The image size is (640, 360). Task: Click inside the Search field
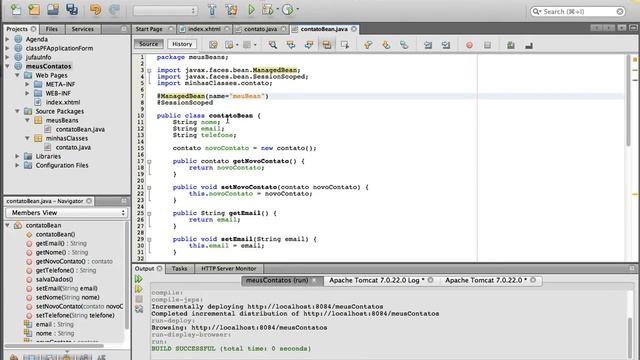click(x=577, y=11)
